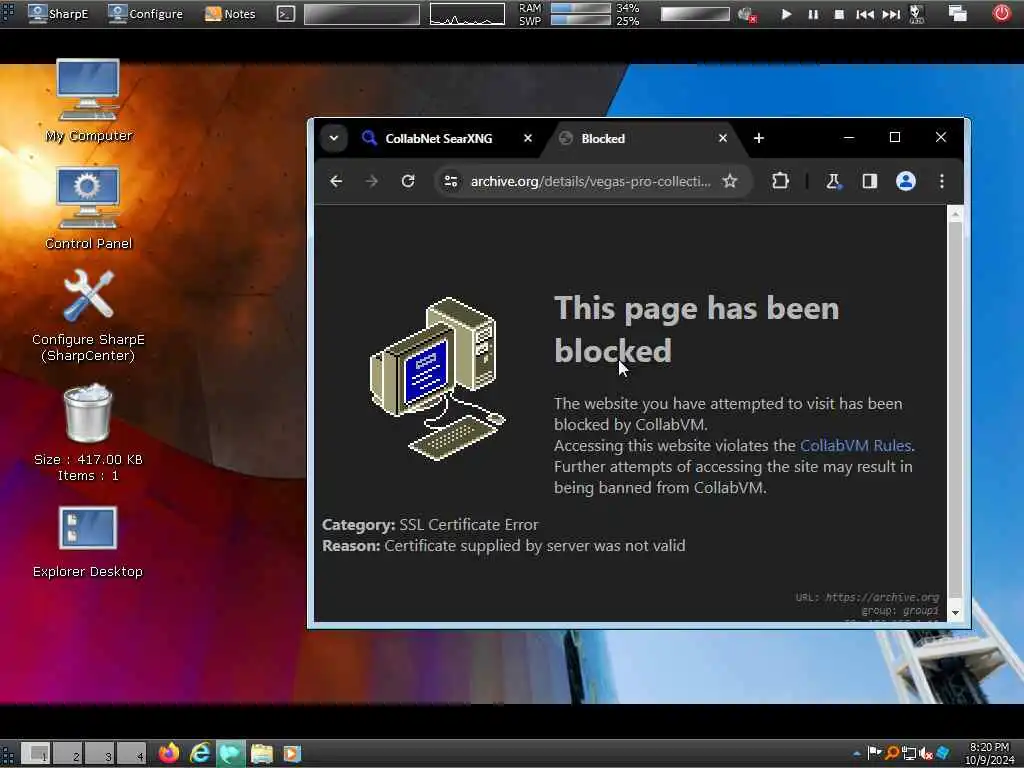Open the media player taskbar icon
Image resolution: width=1024 pixels, height=768 pixels.
point(292,754)
